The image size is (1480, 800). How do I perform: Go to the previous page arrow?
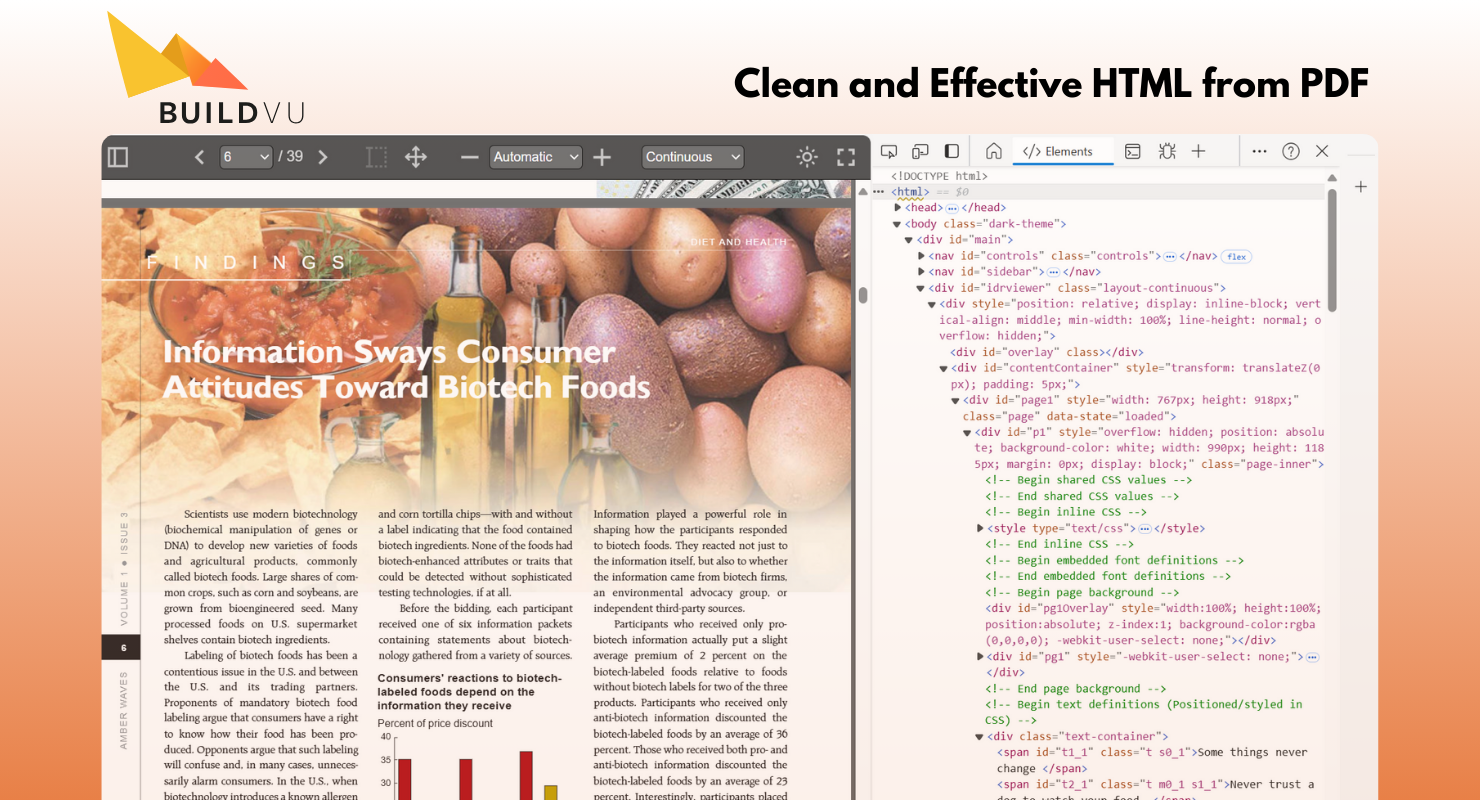199,157
